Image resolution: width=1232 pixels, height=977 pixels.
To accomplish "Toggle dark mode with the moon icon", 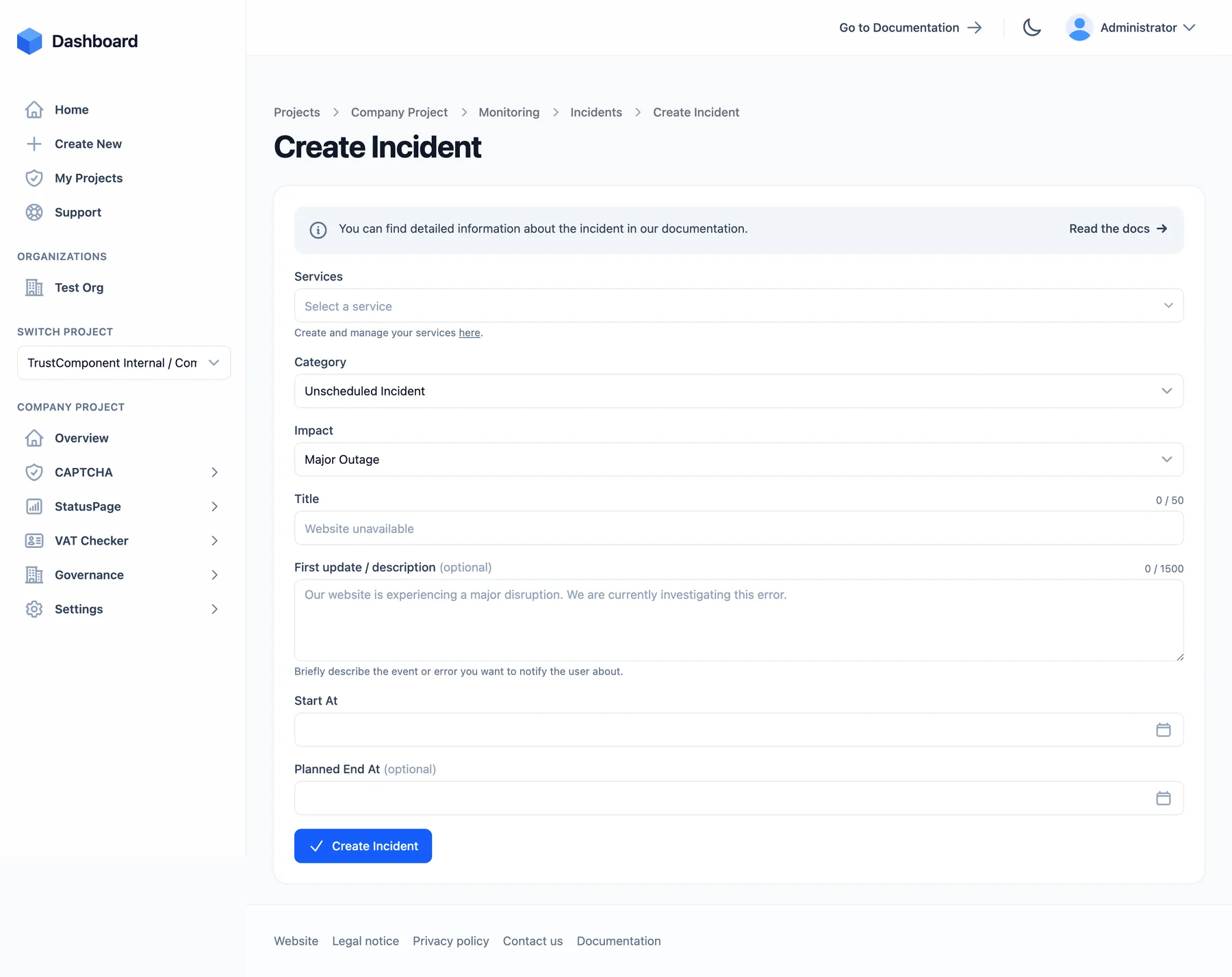I will [x=1032, y=27].
